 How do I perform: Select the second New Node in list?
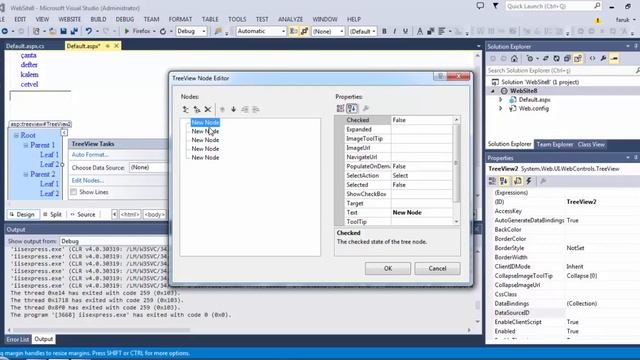[205, 131]
